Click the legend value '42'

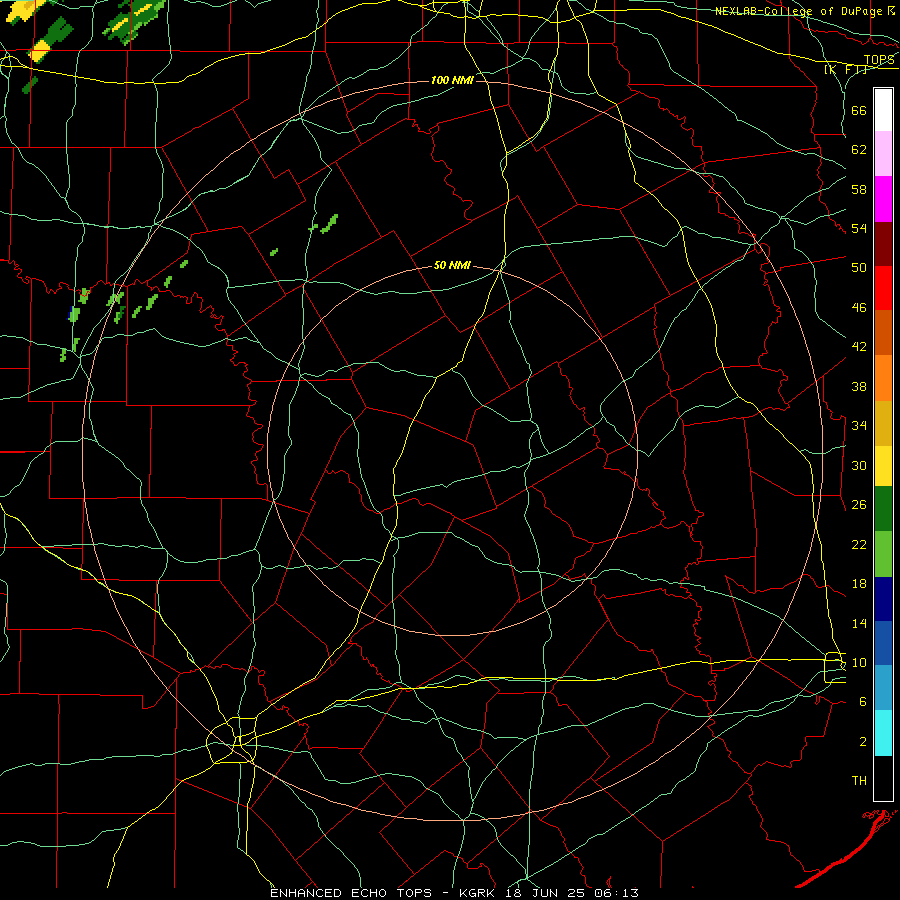tap(859, 347)
